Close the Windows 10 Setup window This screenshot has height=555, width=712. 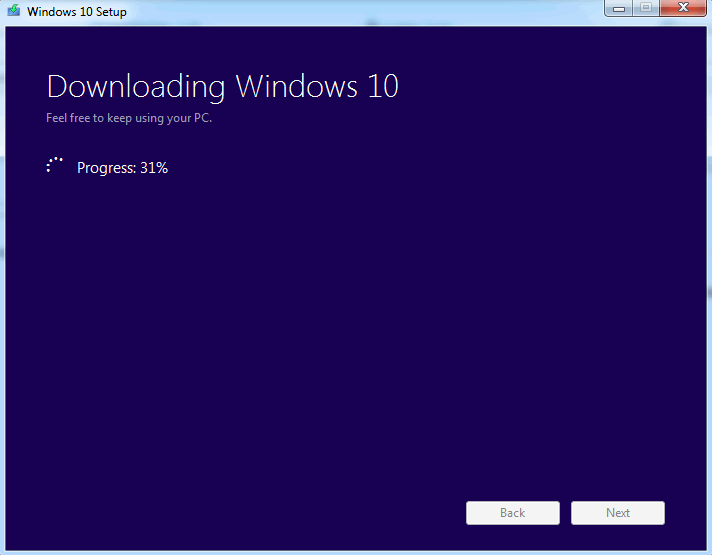click(683, 8)
